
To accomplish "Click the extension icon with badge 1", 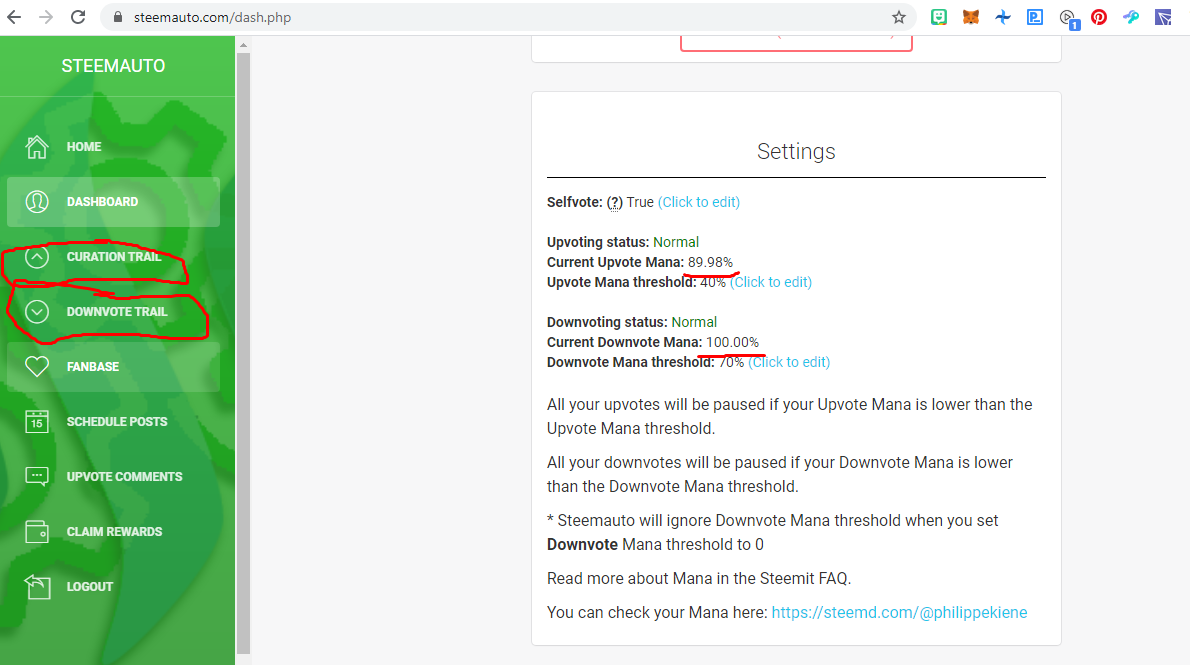I will (x=1069, y=18).
